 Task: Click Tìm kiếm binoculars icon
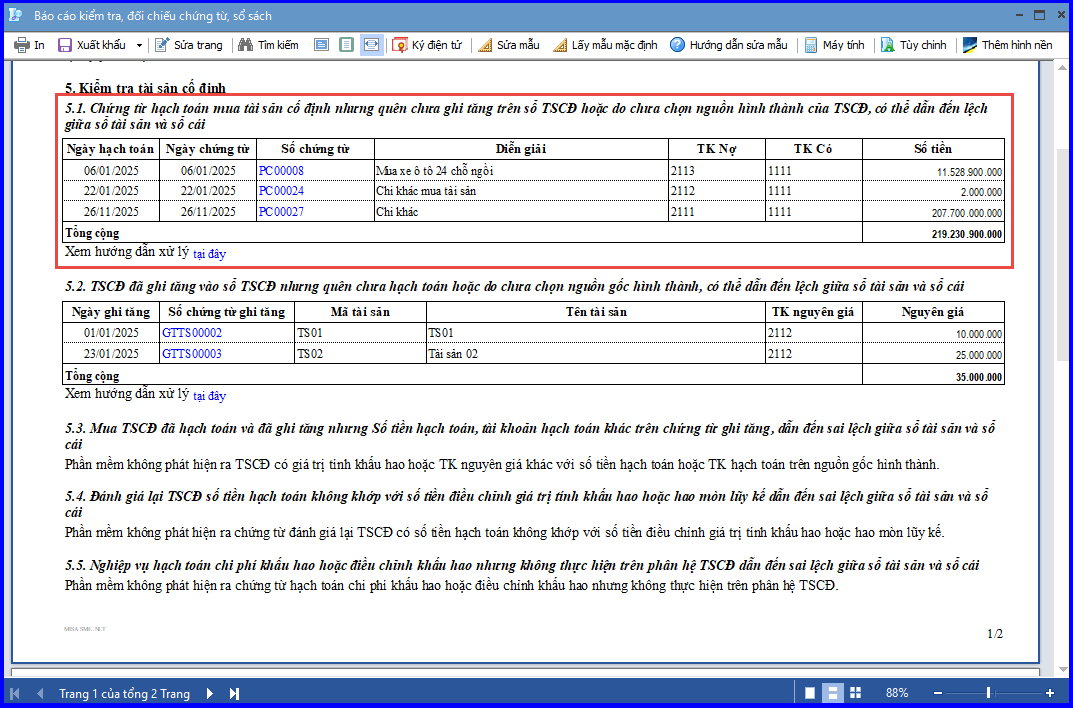(x=246, y=45)
